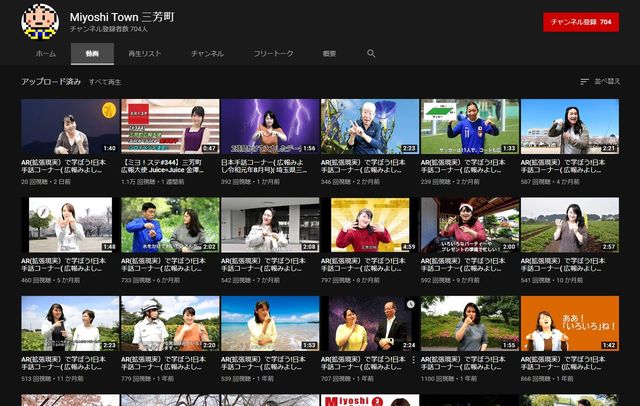Image resolution: width=640 pixels, height=406 pixels.
Task: Click 513 回視聴・11 か月前 metadata
Action: 52,379
